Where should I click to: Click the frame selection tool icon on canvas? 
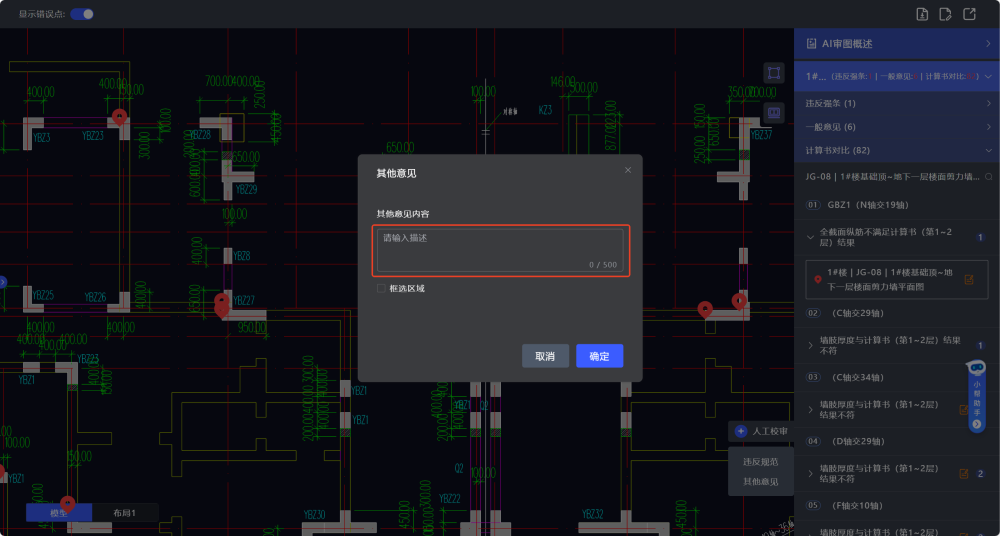[773, 73]
